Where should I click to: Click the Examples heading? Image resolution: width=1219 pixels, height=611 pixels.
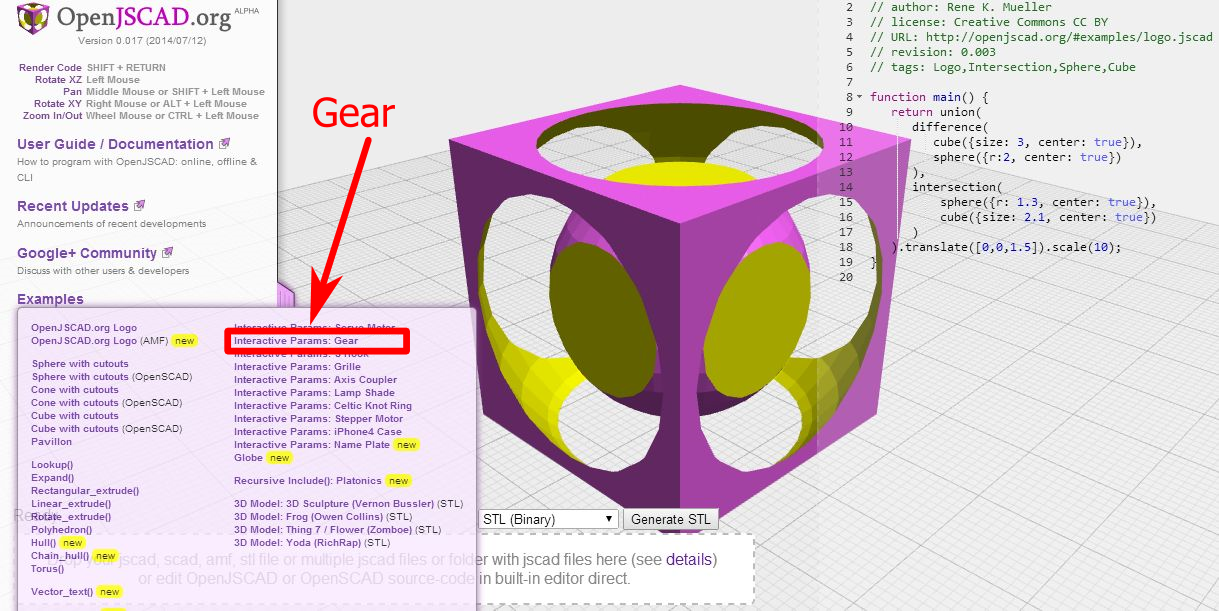pos(50,299)
